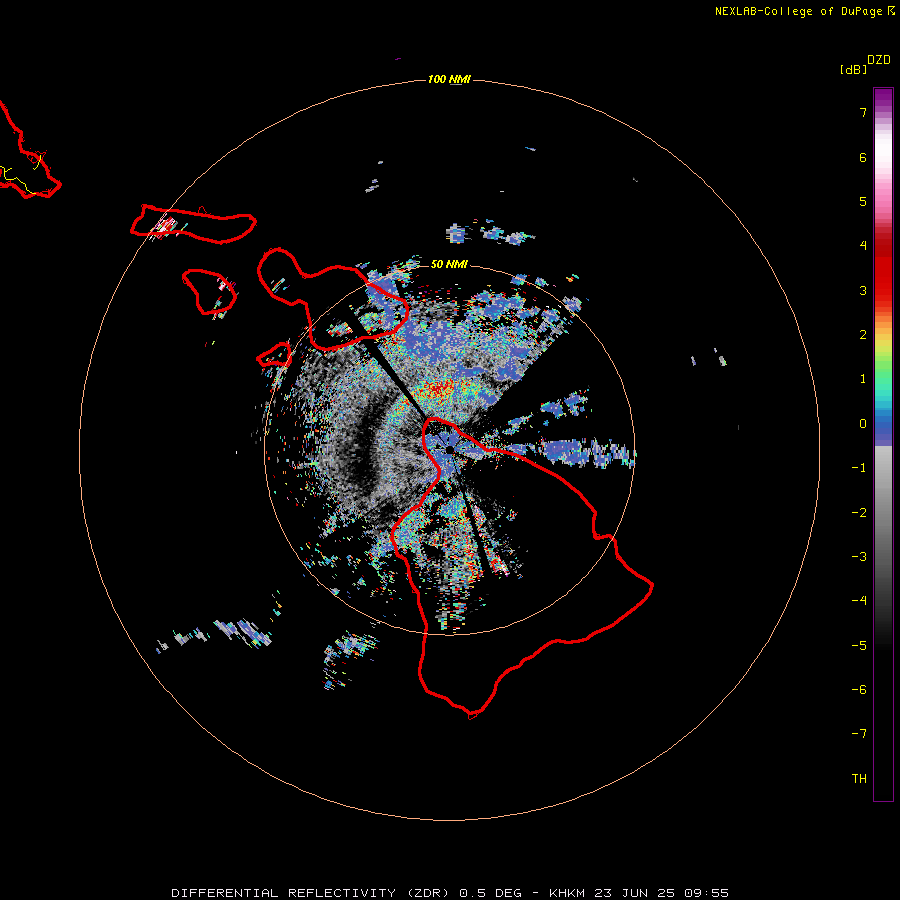Click the 5 value on the color scale
Viewport: 900px width, 900px height.
[863, 201]
